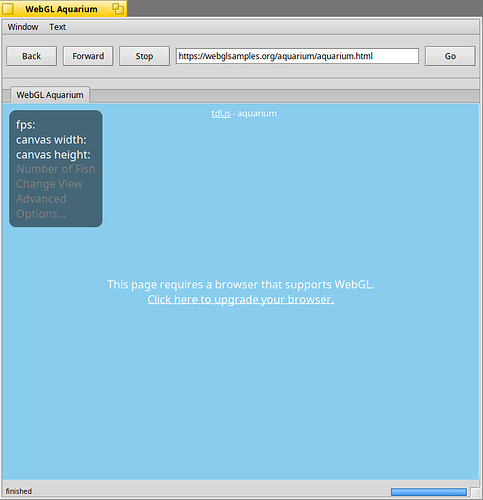483x500 pixels.
Task: Click the finished status text
Action: pyautogui.click(x=19, y=491)
